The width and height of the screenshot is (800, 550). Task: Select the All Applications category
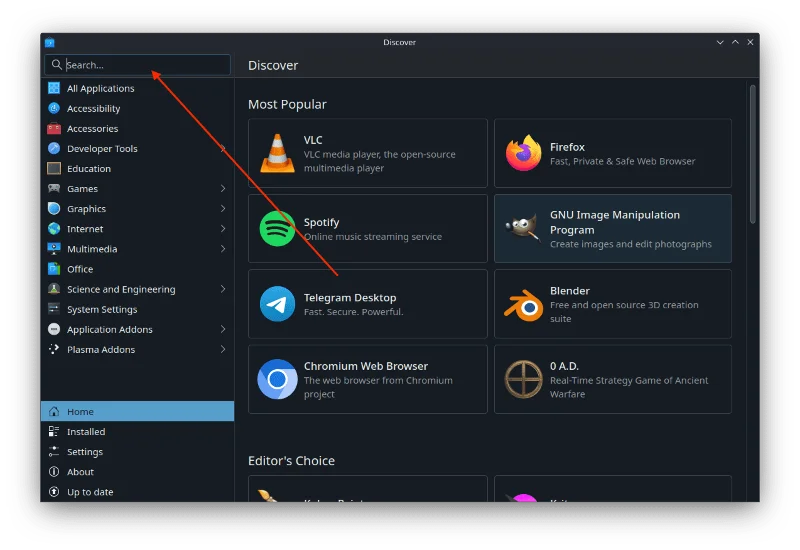(100, 89)
